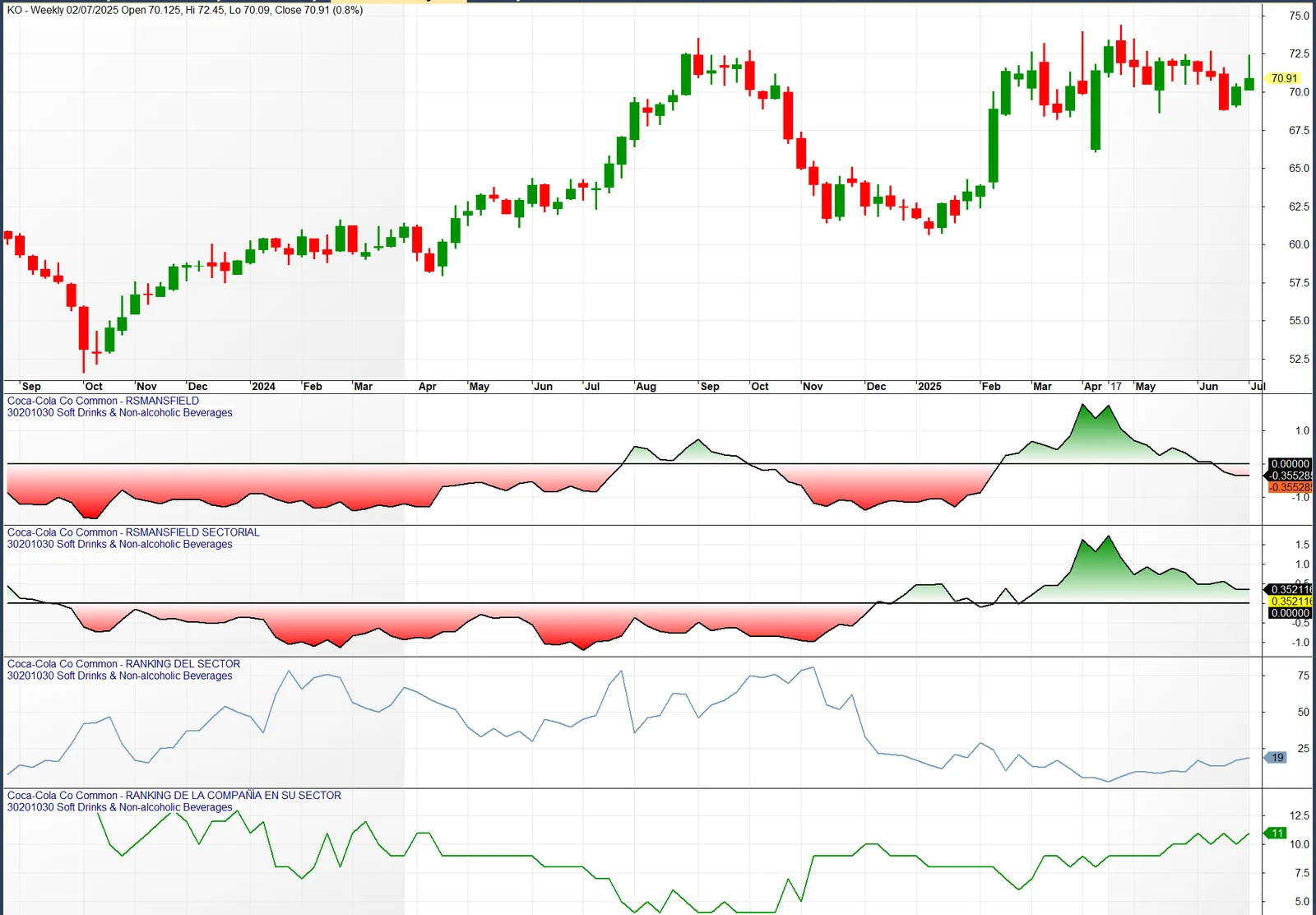The height and width of the screenshot is (915, 1316).
Task: Click the 52.5 level on the price axis
Action: pos(1299,359)
